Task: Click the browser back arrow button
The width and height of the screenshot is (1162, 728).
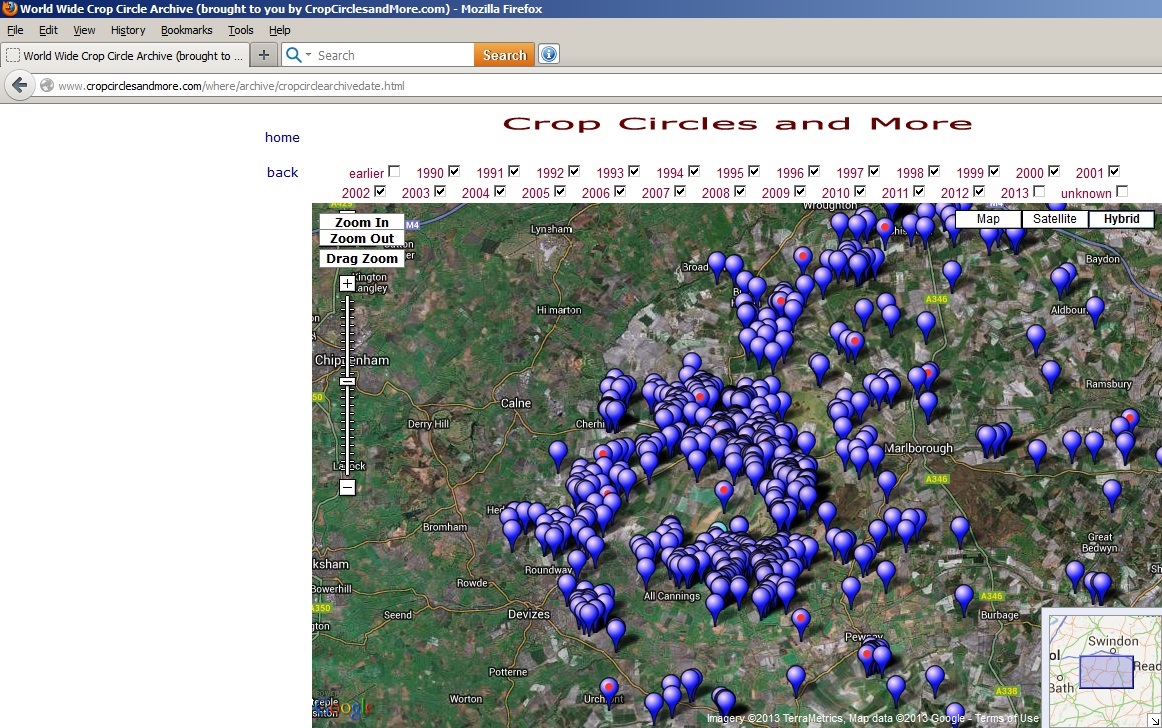Action: (18, 86)
